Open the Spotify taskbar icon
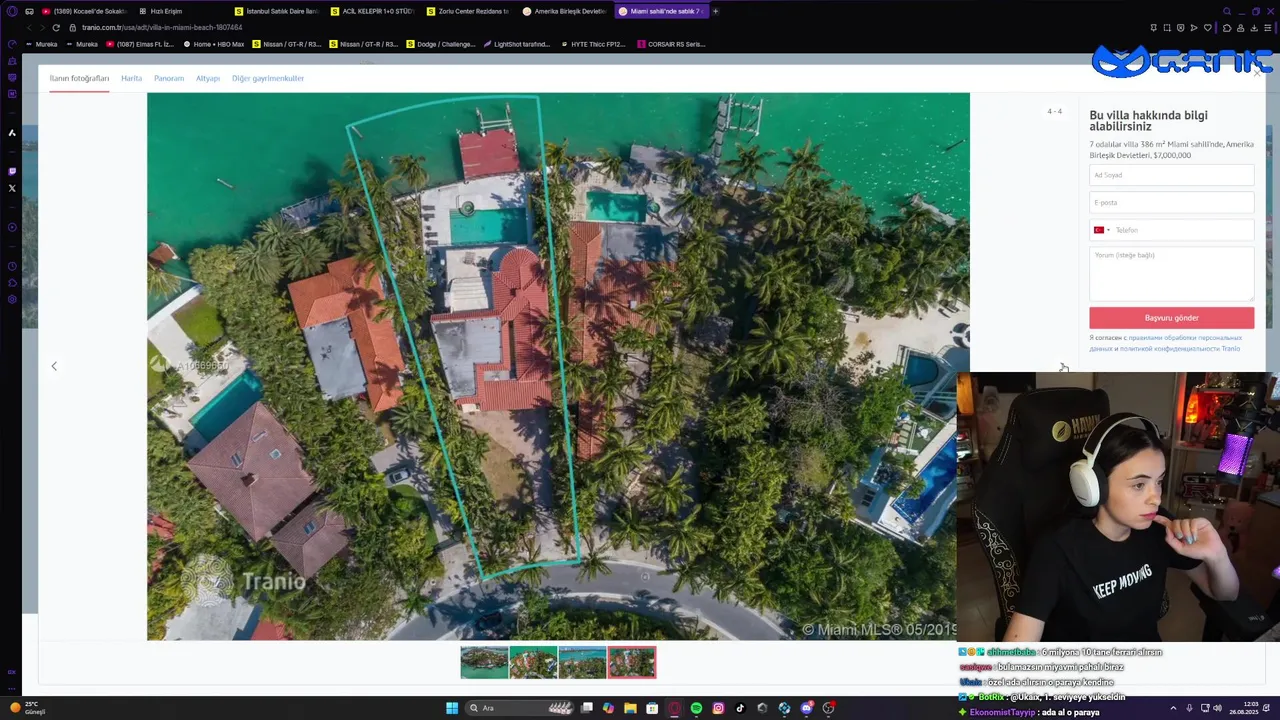 [x=696, y=708]
